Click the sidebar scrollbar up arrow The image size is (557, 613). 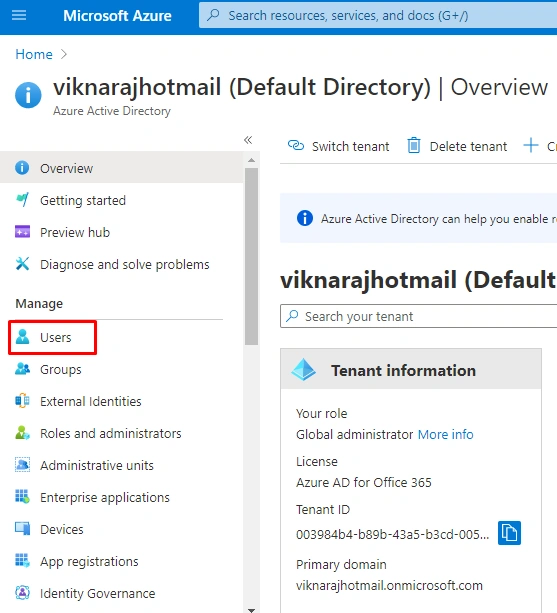pyautogui.click(x=252, y=160)
